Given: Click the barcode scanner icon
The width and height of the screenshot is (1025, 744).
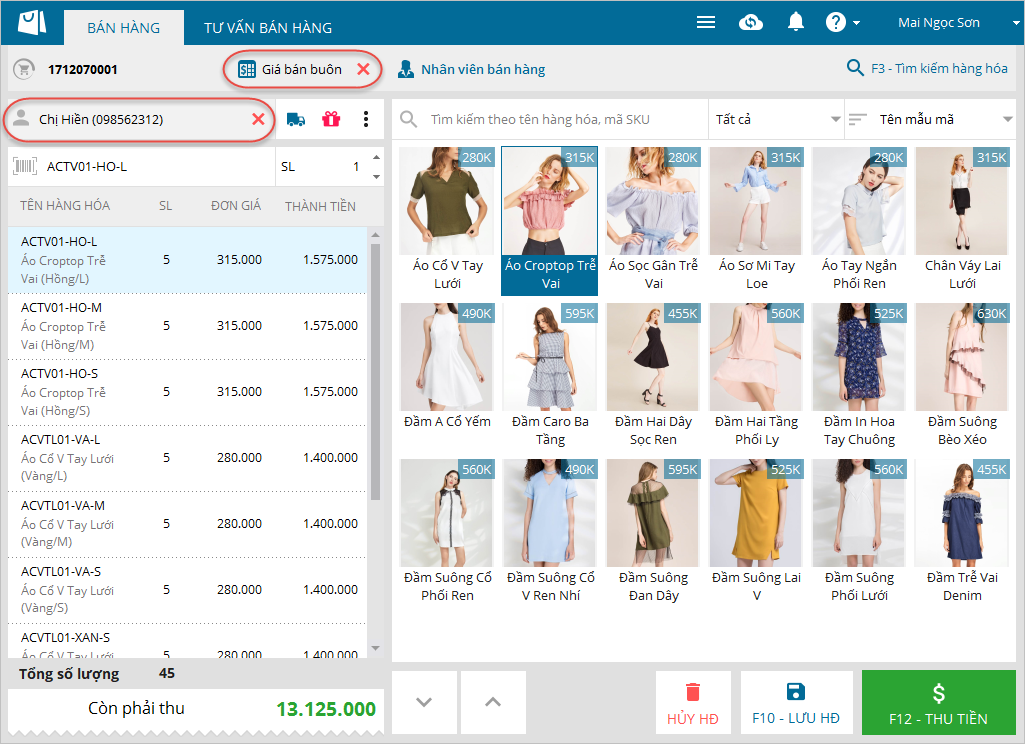Looking at the screenshot, I should pyautogui.click(x=25, y=166).
